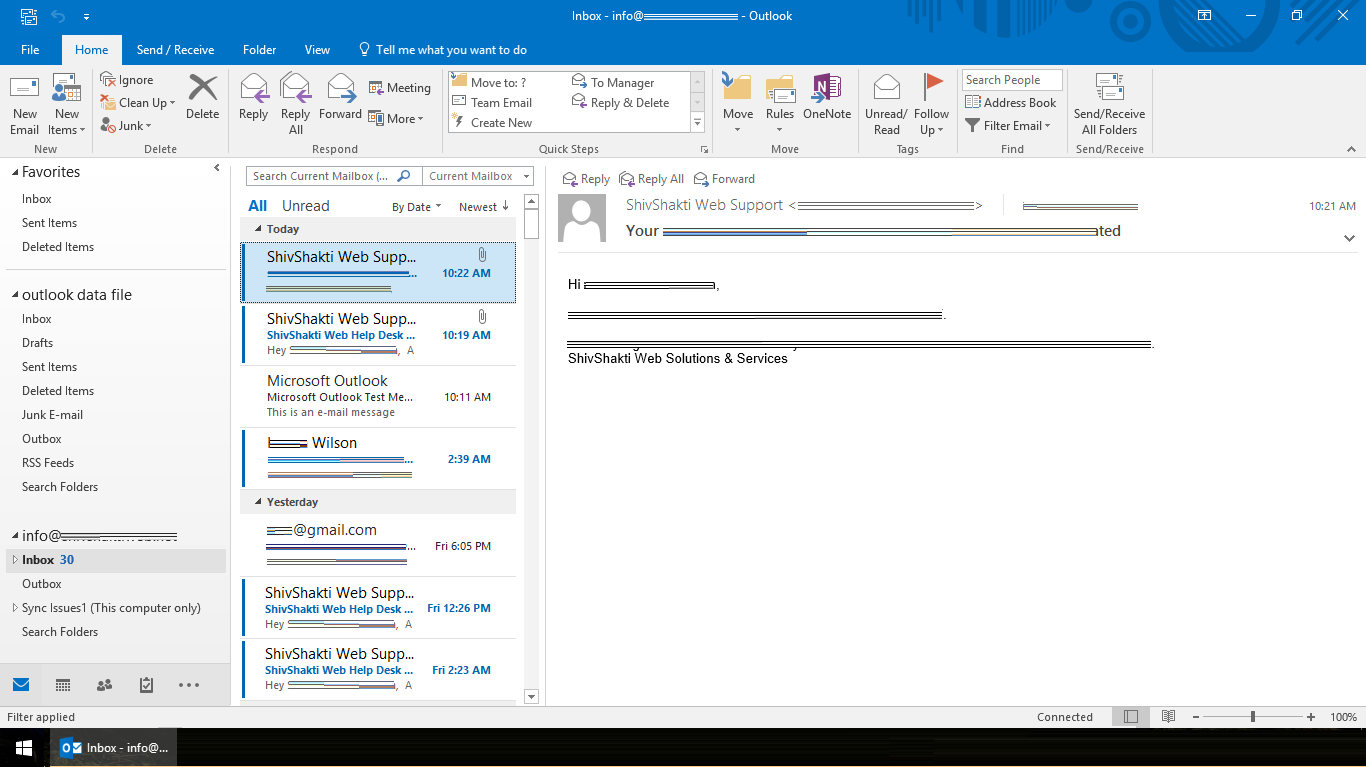Adjust the zoom slider handle
Screen dimensions: 1366x767
point(1253,717)
